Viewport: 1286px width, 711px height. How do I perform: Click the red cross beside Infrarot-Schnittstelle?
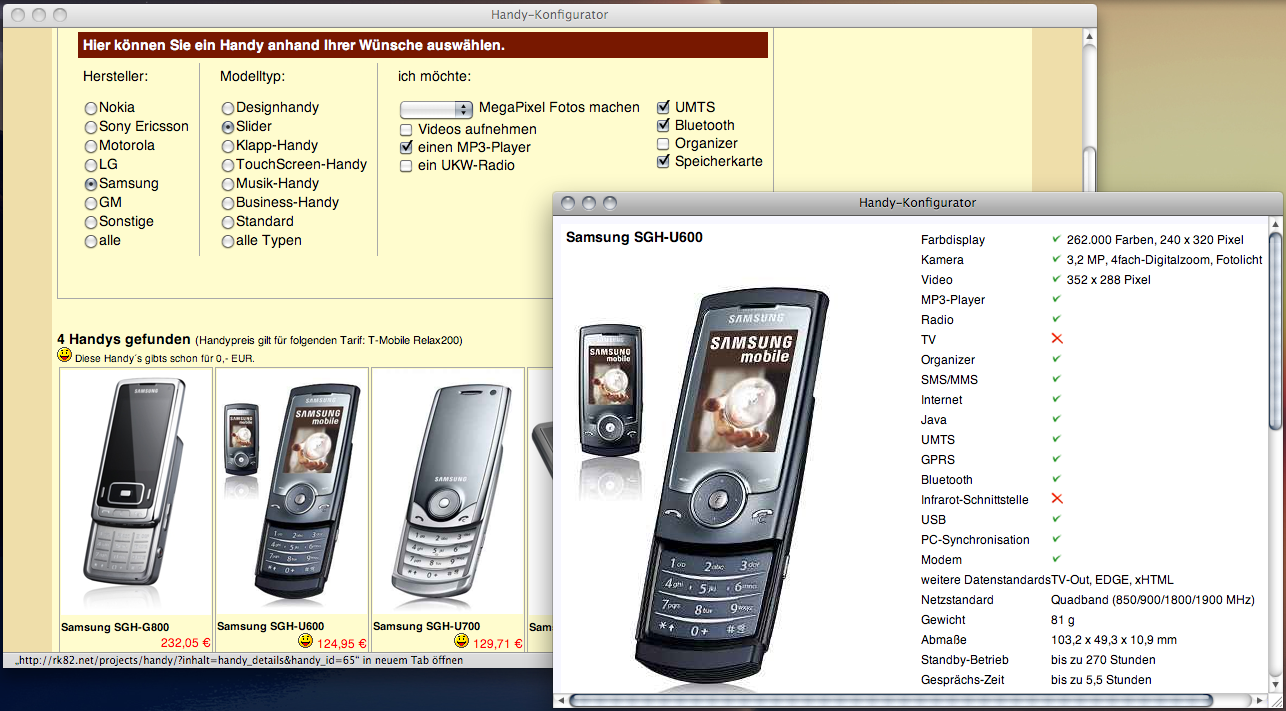click(1057, 499)
